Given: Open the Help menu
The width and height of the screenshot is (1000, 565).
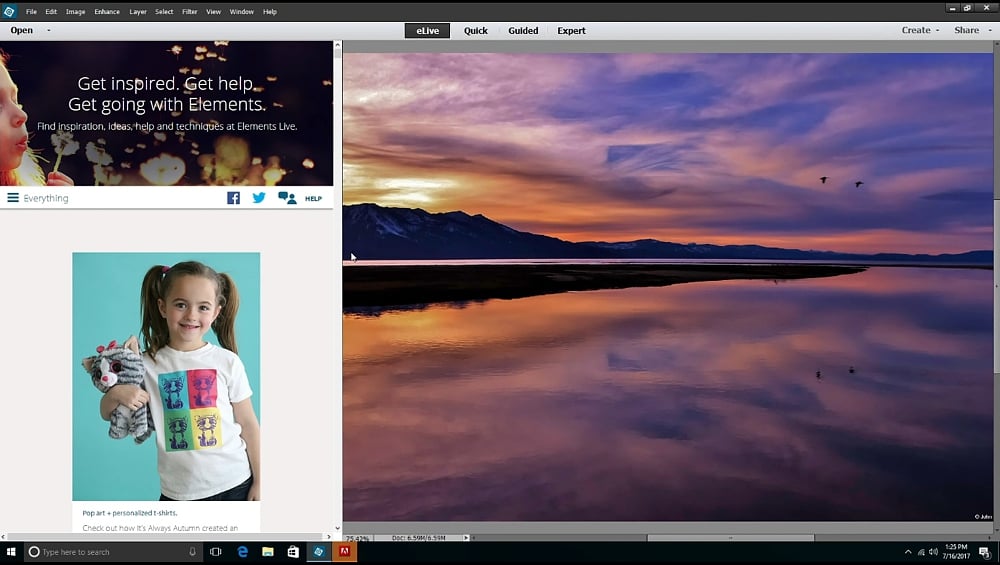Looking at the screenshot, I should coord(270,11).
